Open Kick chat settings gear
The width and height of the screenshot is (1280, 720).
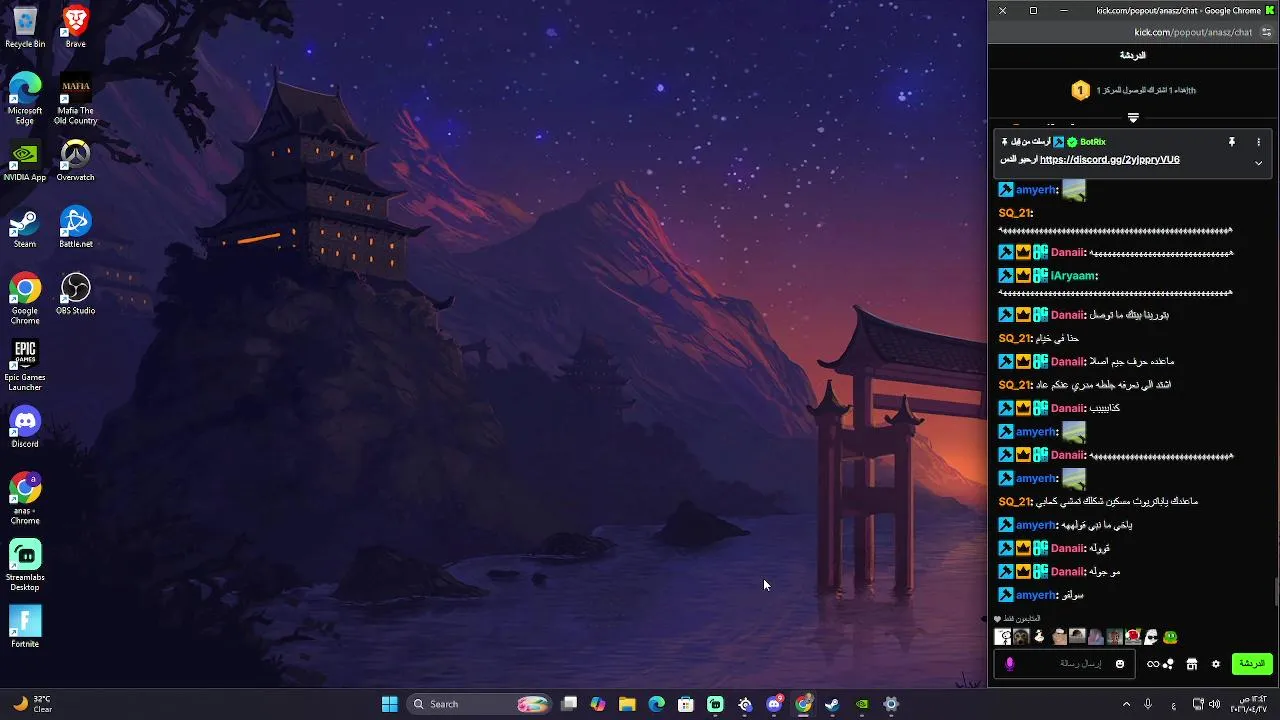[x=1216, y=664]
